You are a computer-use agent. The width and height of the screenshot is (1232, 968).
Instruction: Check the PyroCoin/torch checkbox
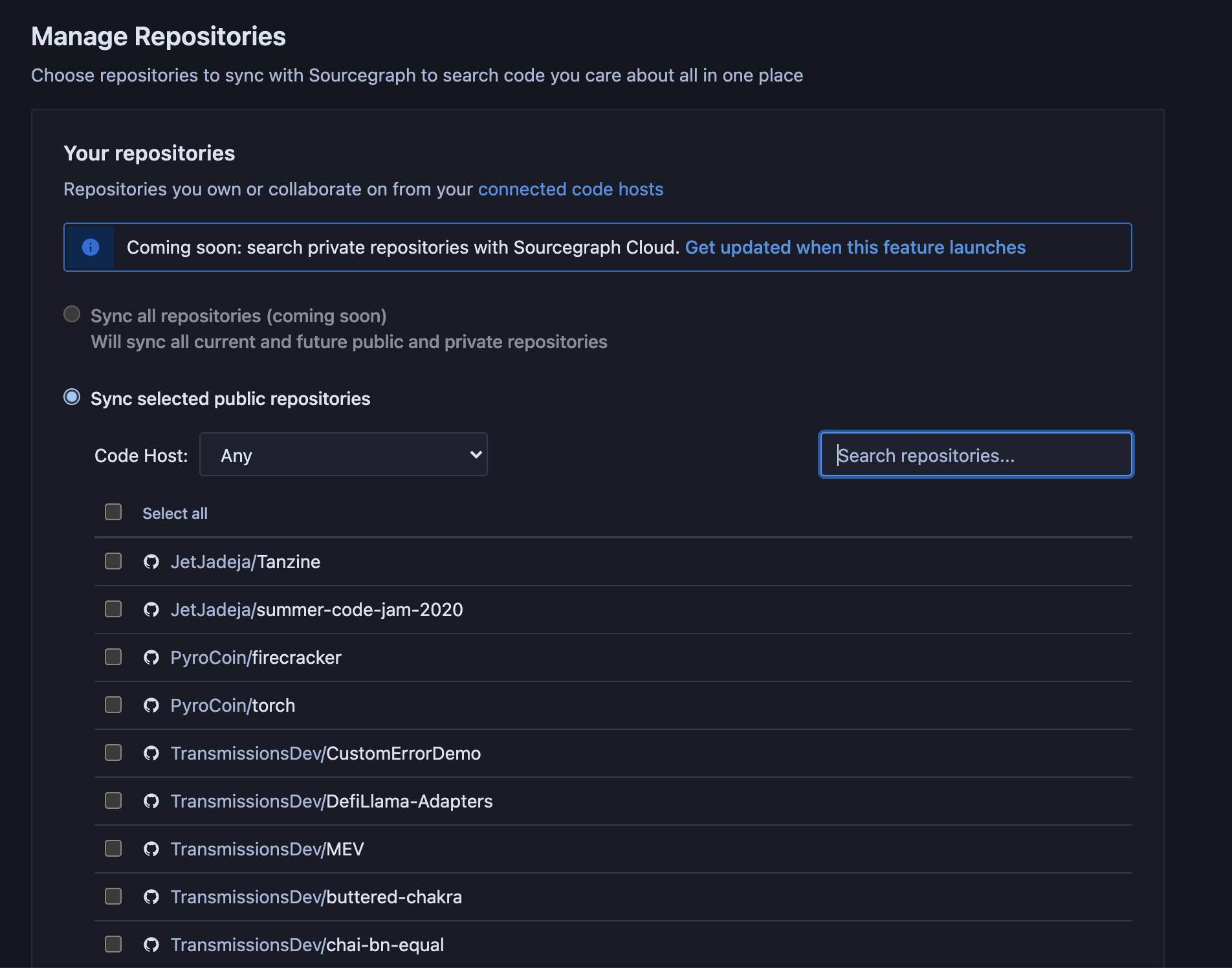(x=113, y=705)
